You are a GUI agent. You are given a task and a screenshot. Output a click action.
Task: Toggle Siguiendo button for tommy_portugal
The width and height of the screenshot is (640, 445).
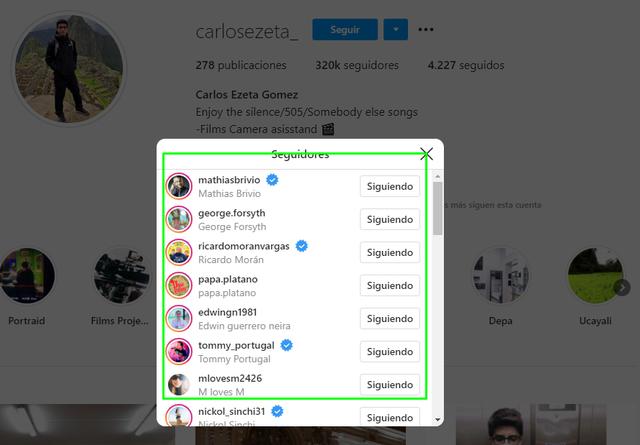click(x=390, y=352)
